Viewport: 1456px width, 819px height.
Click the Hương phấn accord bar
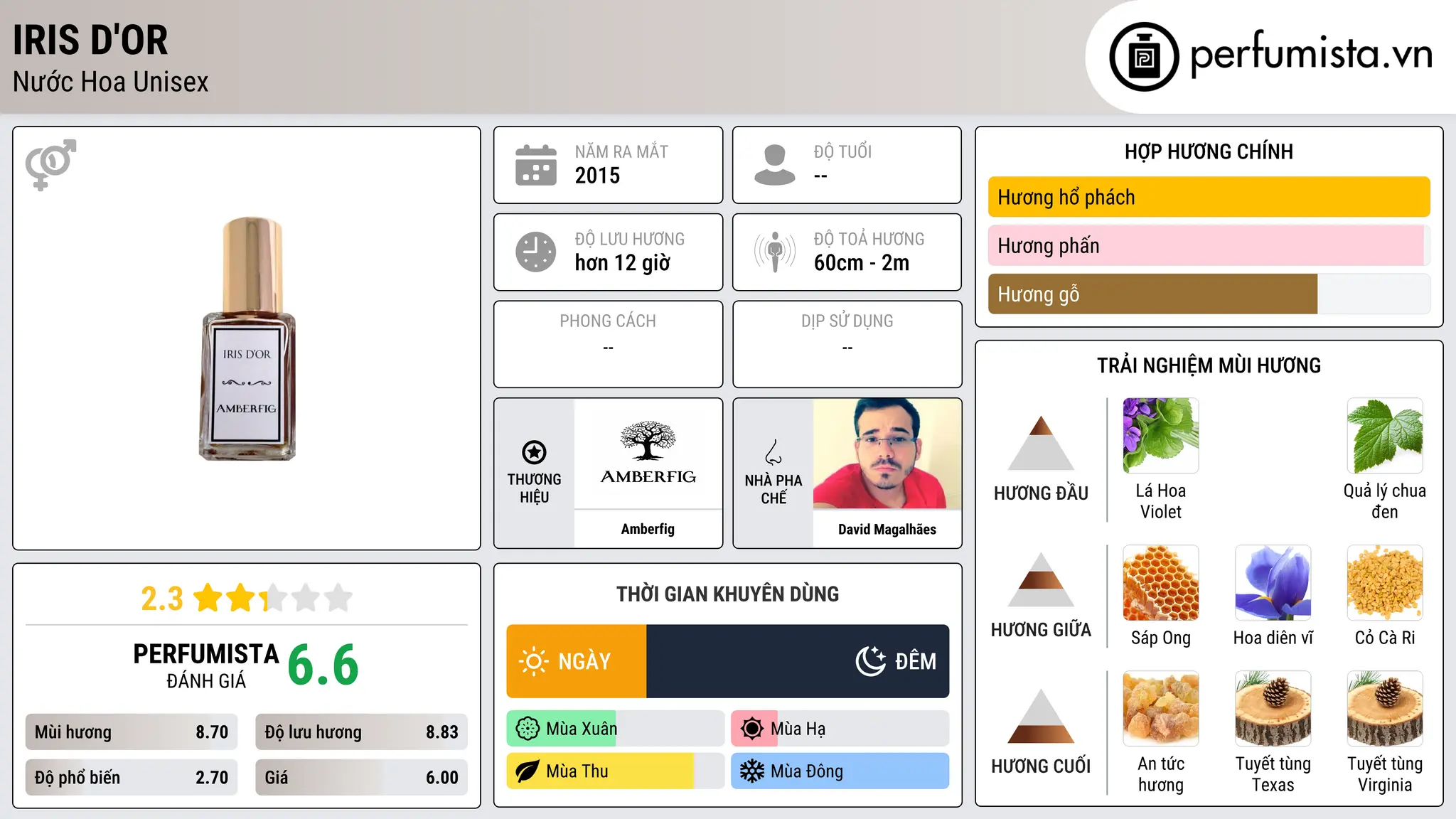pos(1209,245)
